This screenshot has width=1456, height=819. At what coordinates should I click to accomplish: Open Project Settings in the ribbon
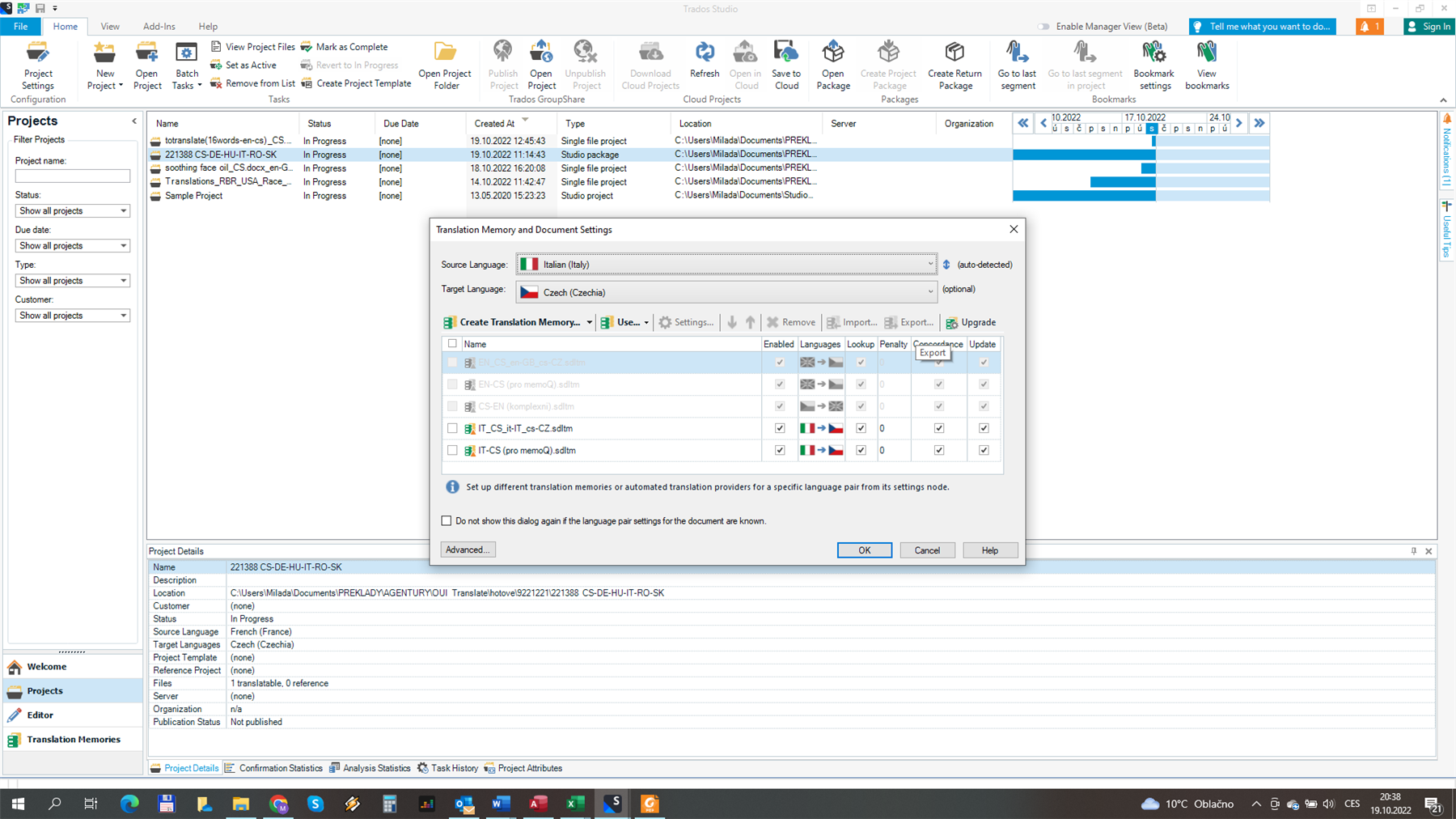coord(38,66)
